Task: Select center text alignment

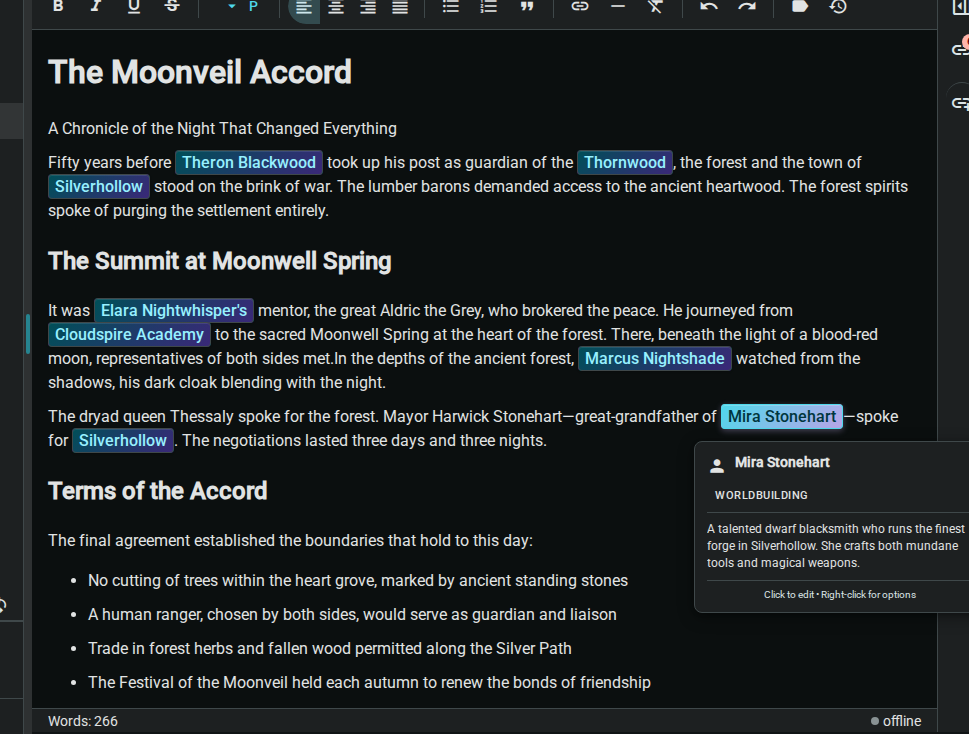Action: pyautogui.click(x=336, y=8)
